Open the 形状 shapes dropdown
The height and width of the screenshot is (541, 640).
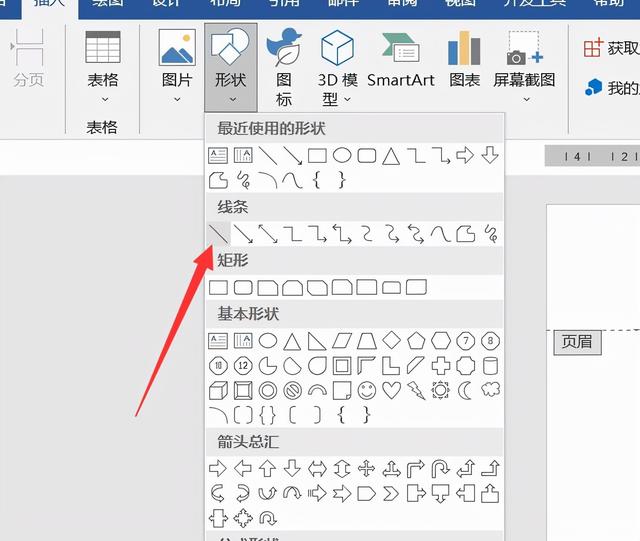pyautogui.click(x=231, y=67)
